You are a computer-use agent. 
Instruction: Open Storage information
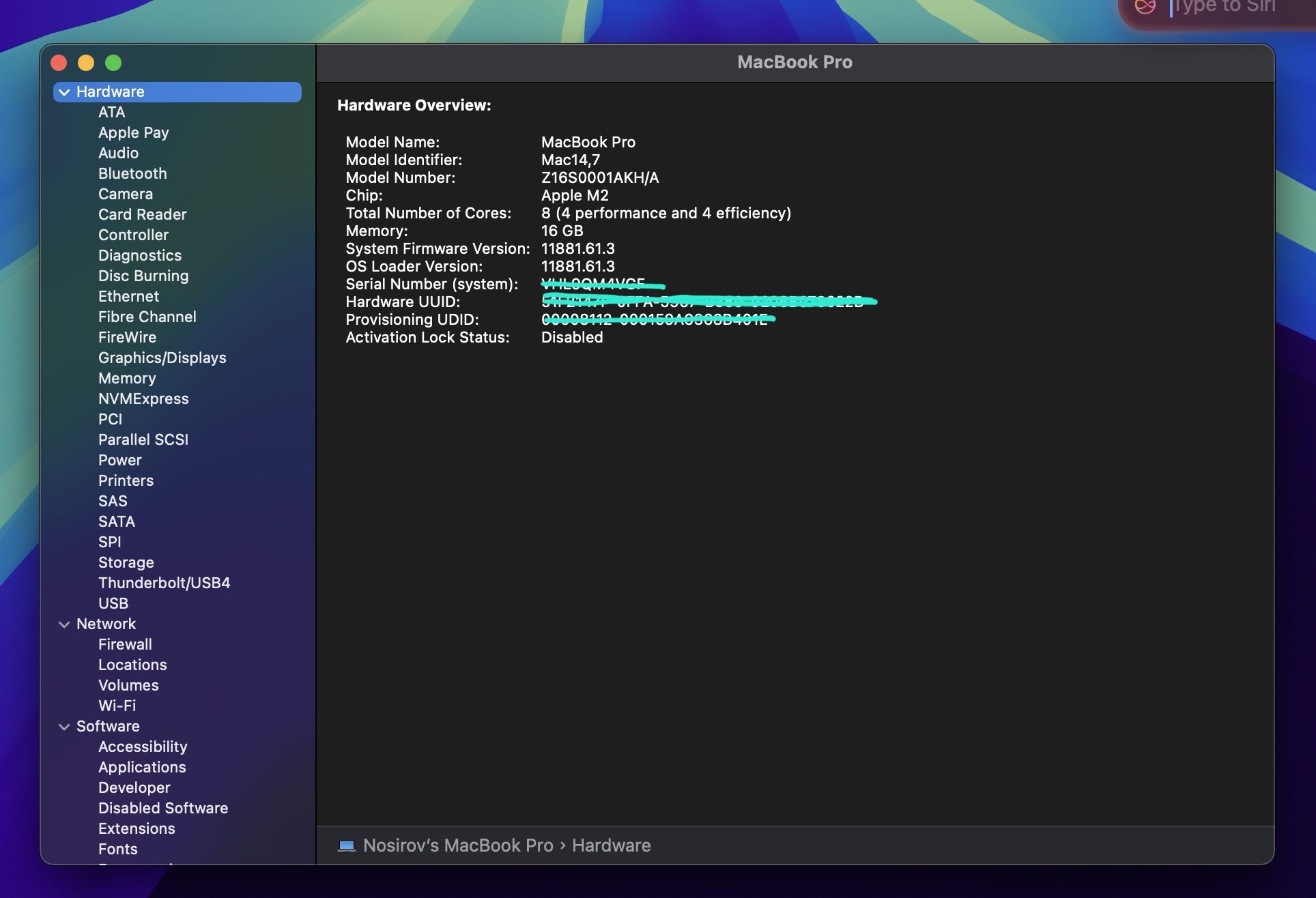126,563
